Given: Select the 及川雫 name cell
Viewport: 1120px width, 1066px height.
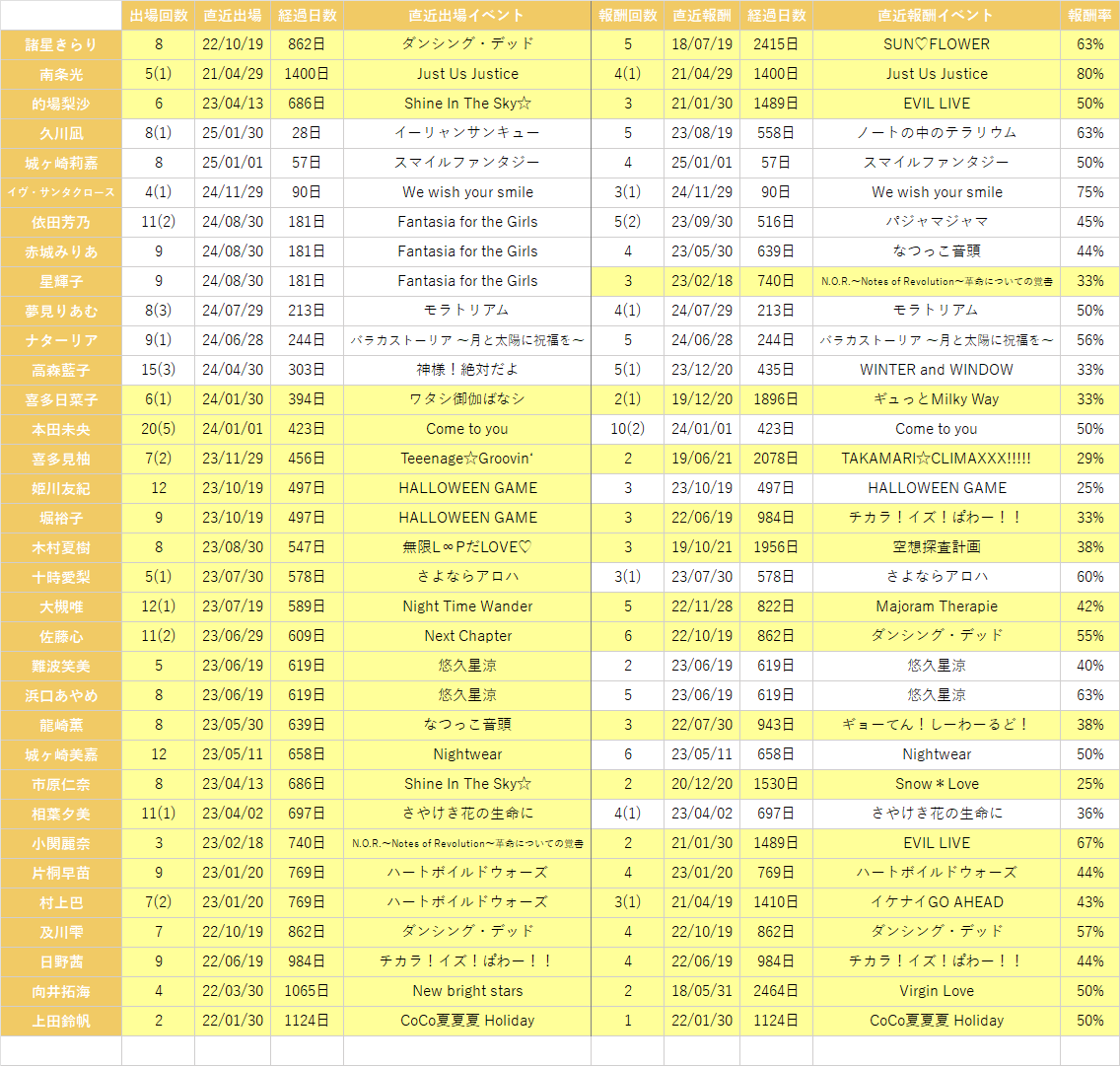Looking at the screenshot, I should 61,932.
